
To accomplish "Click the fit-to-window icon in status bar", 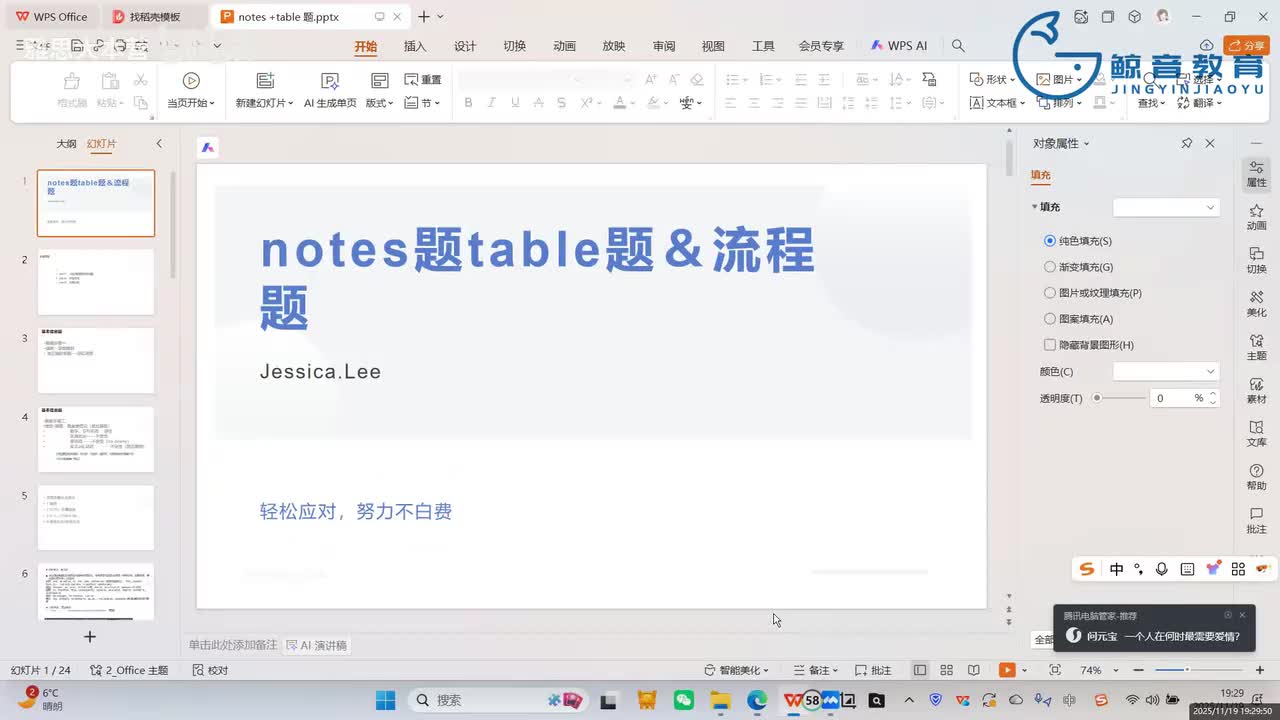I will [1055, 670].
